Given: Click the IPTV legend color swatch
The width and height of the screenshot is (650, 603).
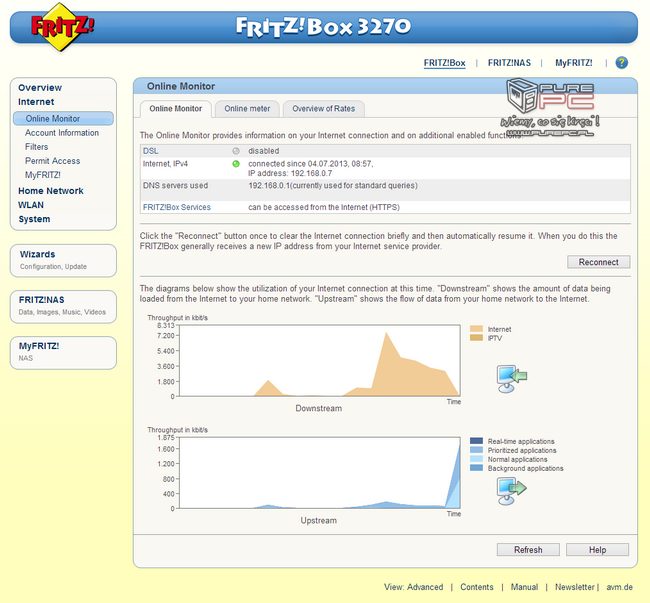Looking at the screenshot, I should (476, 338).
